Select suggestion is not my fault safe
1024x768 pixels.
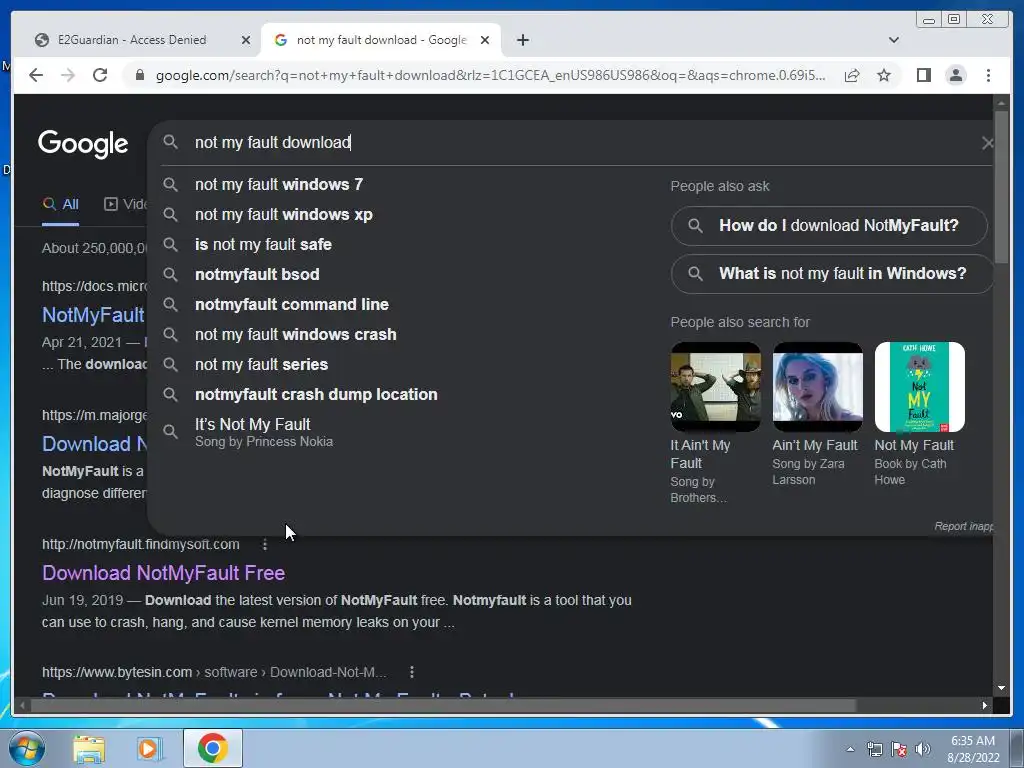(263, 244)
